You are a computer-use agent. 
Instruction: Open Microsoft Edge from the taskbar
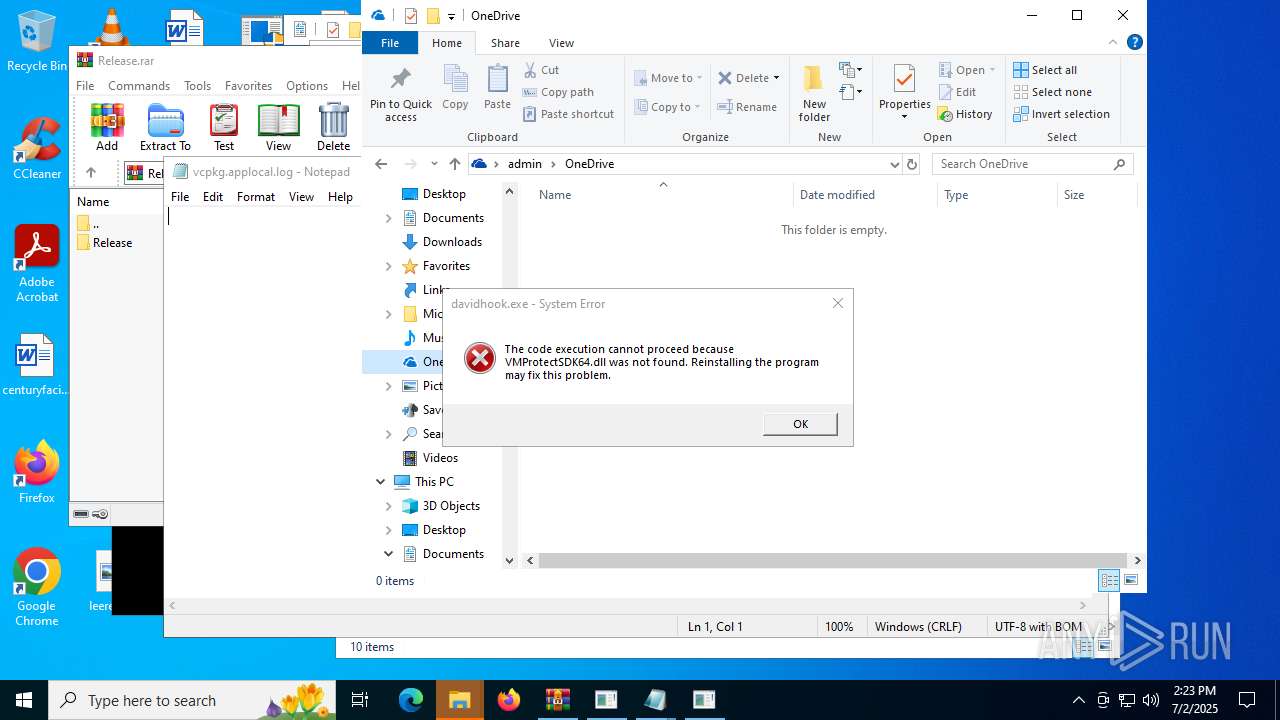coord(411,700)
